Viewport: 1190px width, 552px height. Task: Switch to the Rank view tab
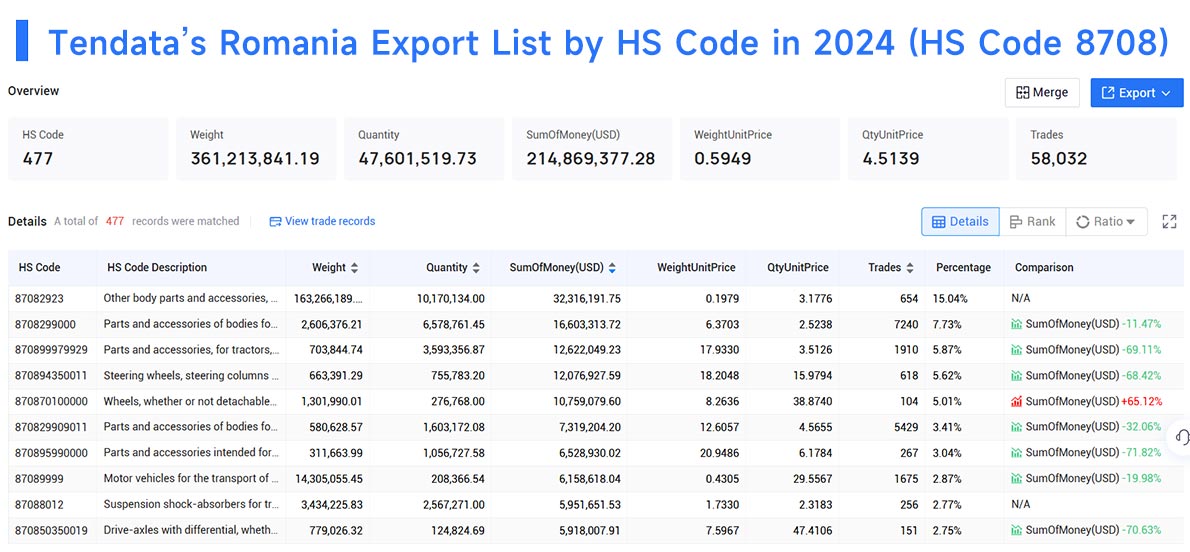(x=1032, y=222)
